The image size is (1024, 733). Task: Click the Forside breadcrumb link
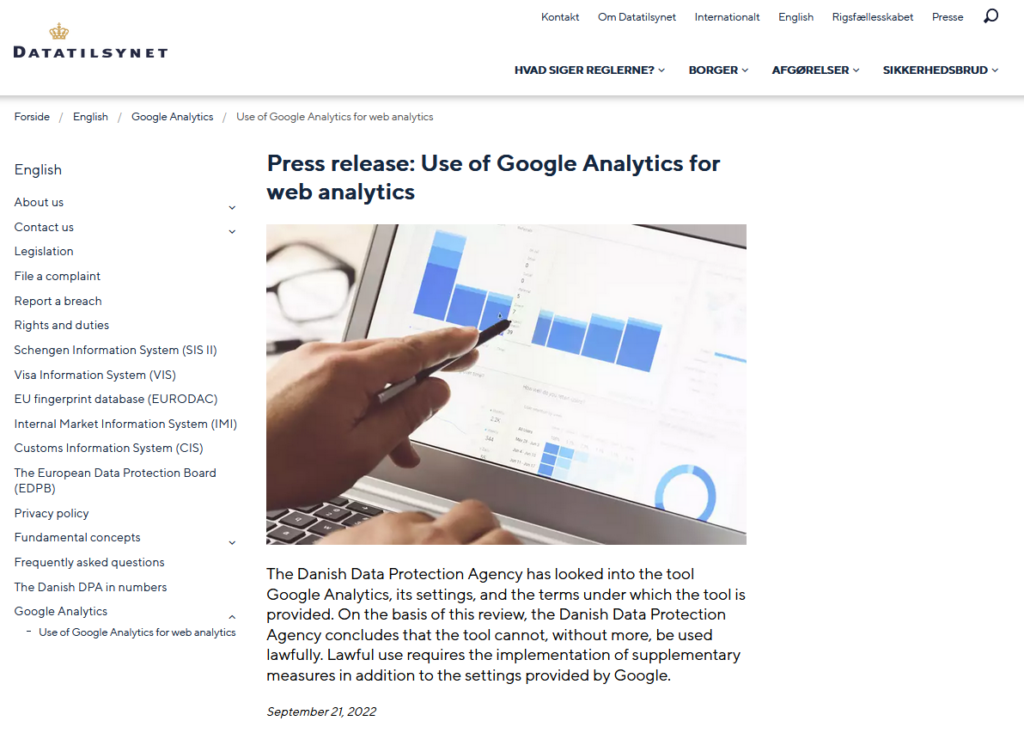(32, 116)
